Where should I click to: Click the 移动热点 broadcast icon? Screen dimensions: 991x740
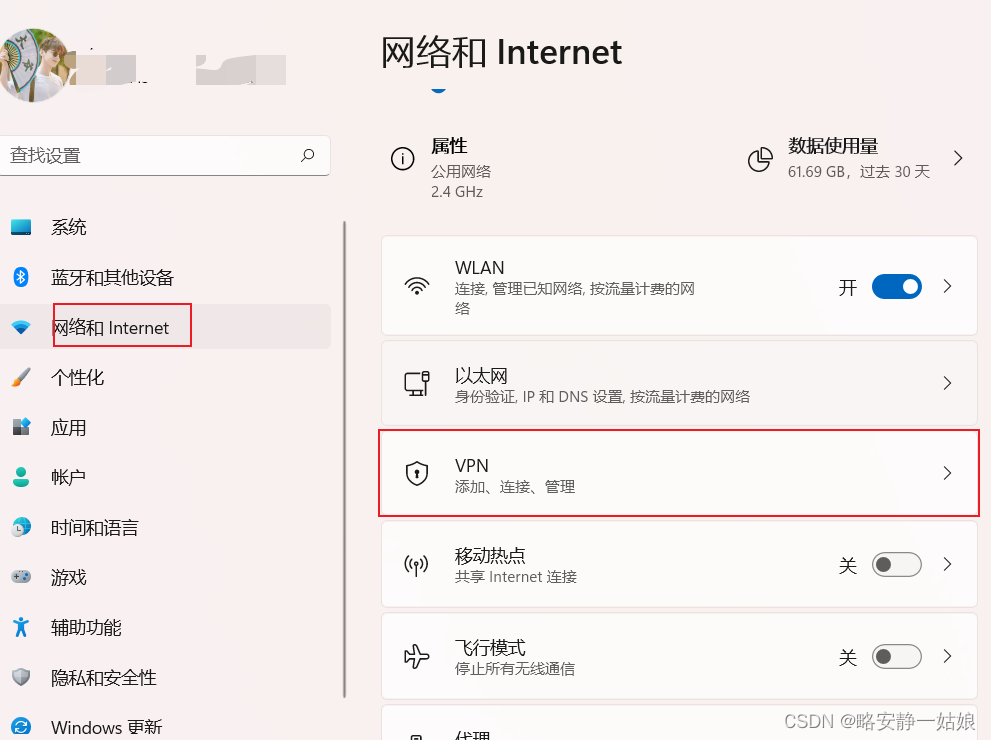pos(416,564)
